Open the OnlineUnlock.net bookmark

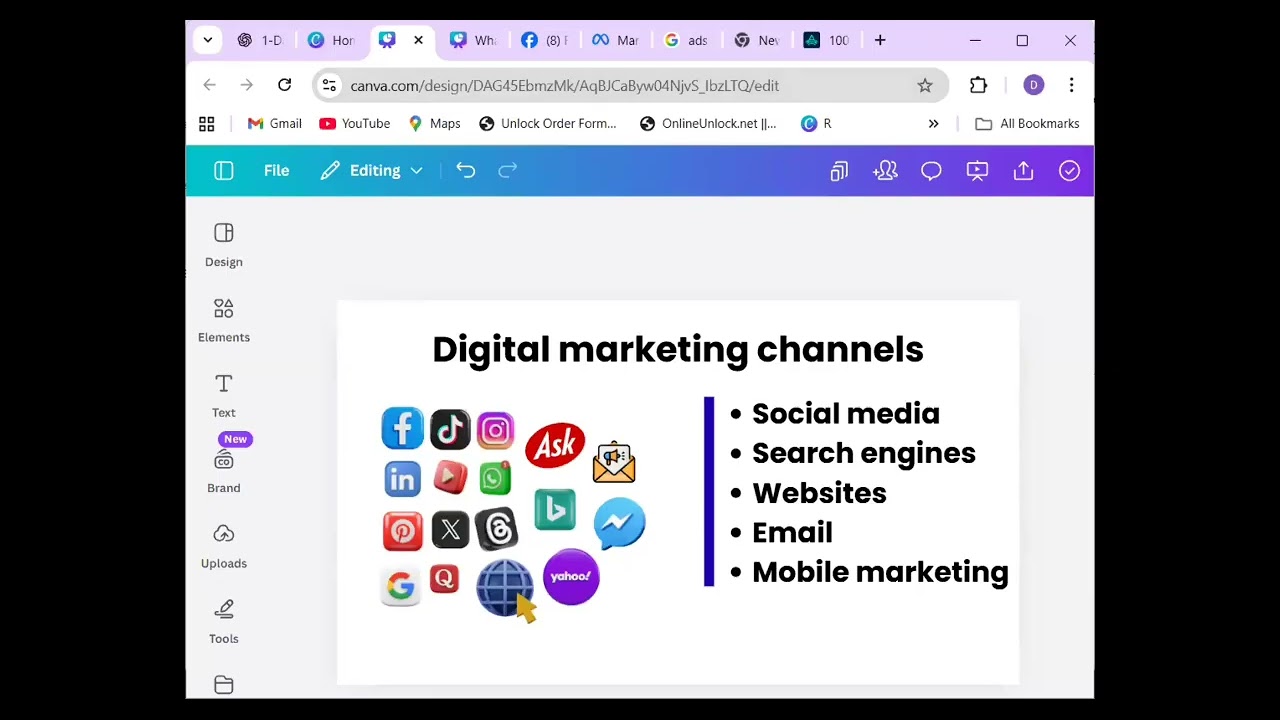[707, 124]
